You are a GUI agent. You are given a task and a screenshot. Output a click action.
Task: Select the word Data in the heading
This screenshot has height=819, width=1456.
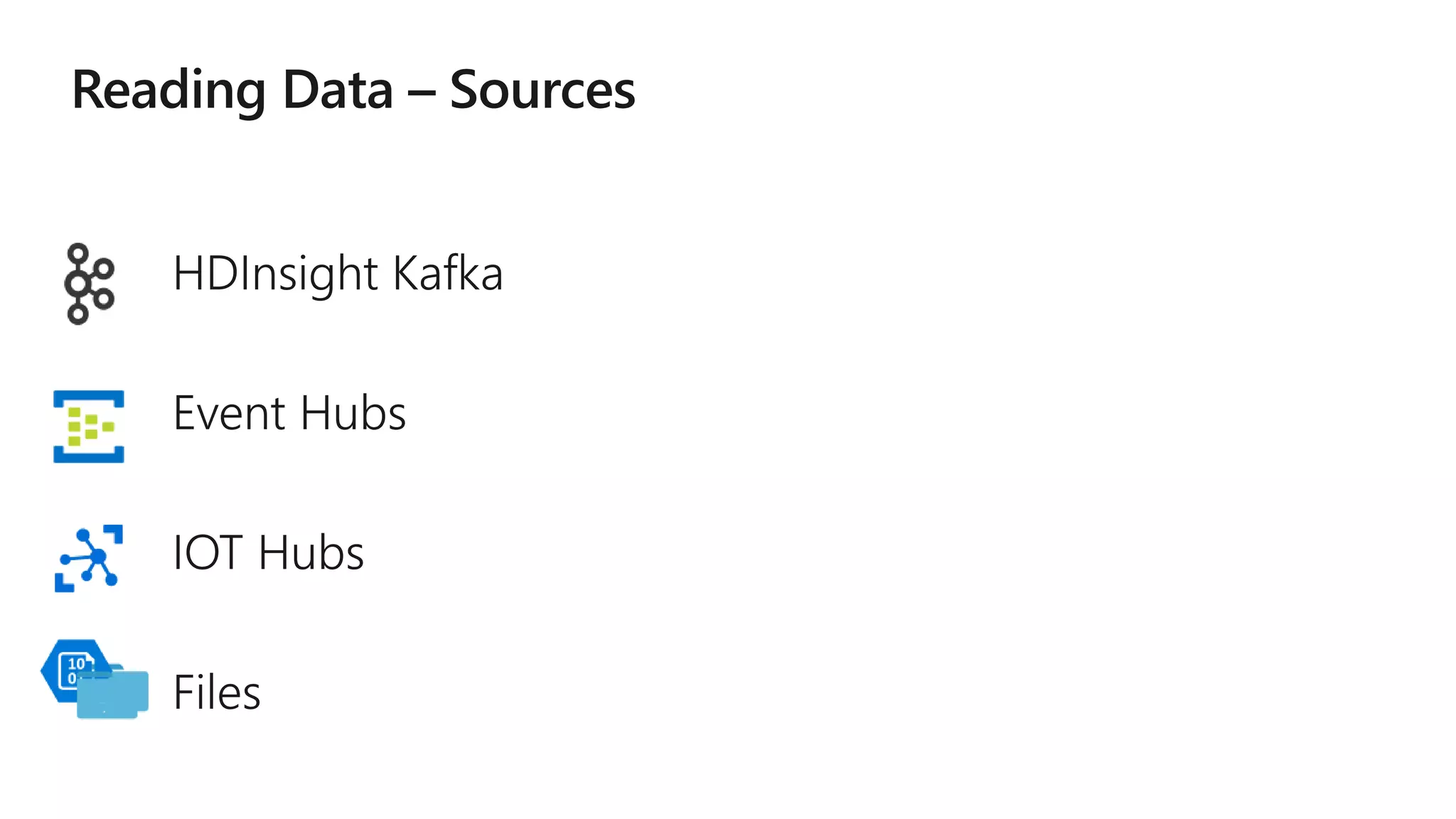338,90
